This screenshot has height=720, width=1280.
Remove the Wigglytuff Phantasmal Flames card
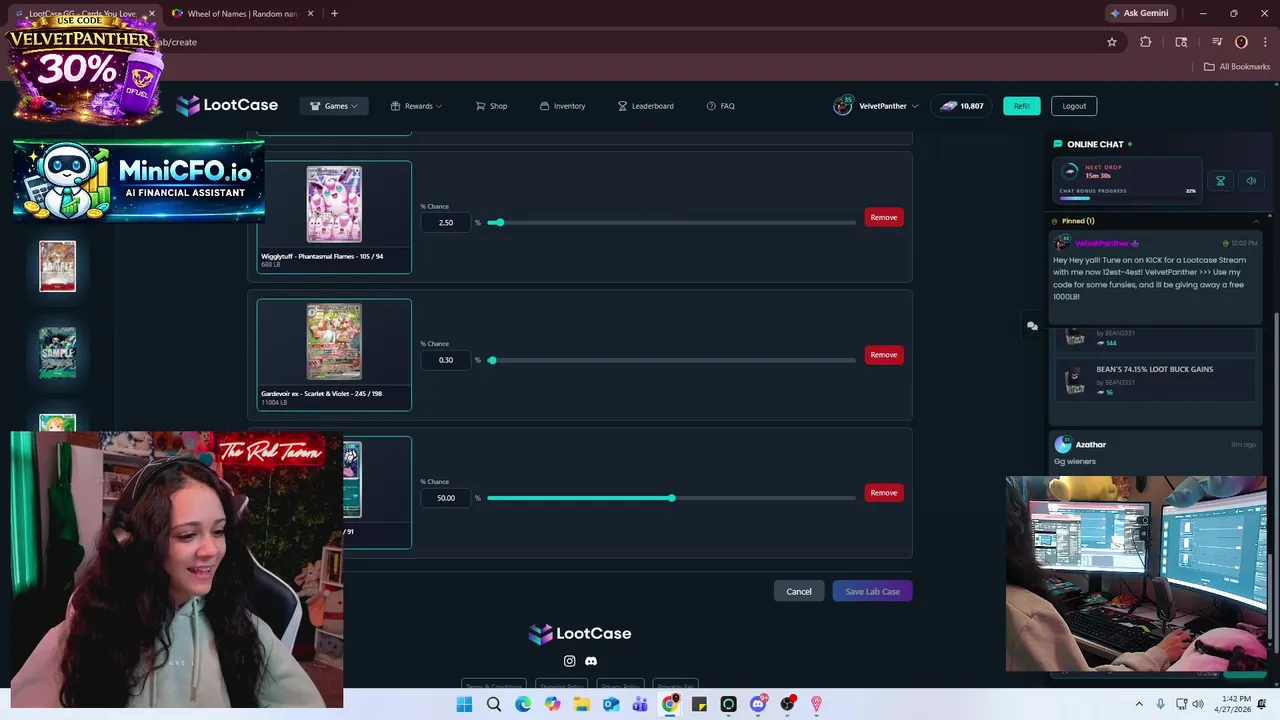(x=883, y=217)
